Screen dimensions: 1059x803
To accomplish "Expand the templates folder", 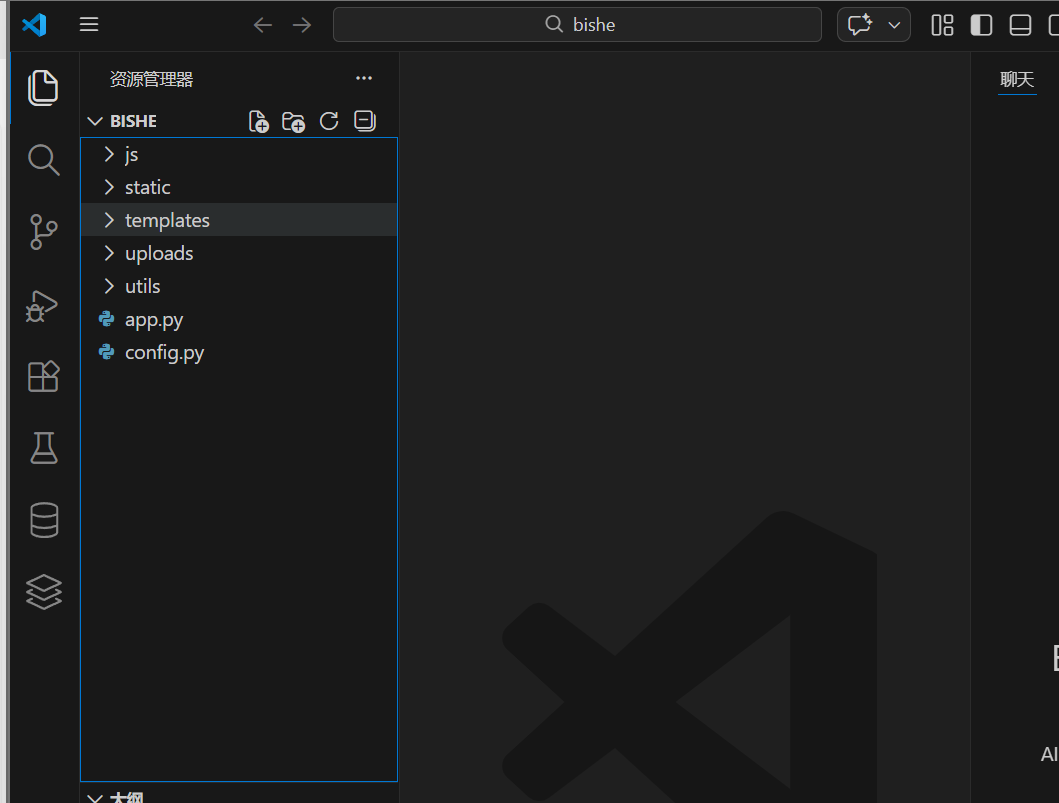I will point(238,220).
